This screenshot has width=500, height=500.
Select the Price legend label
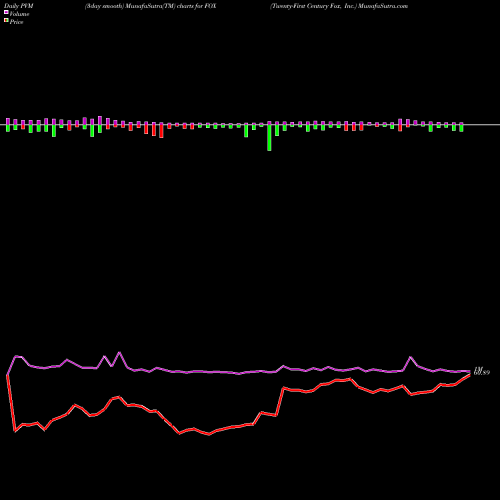16,22
